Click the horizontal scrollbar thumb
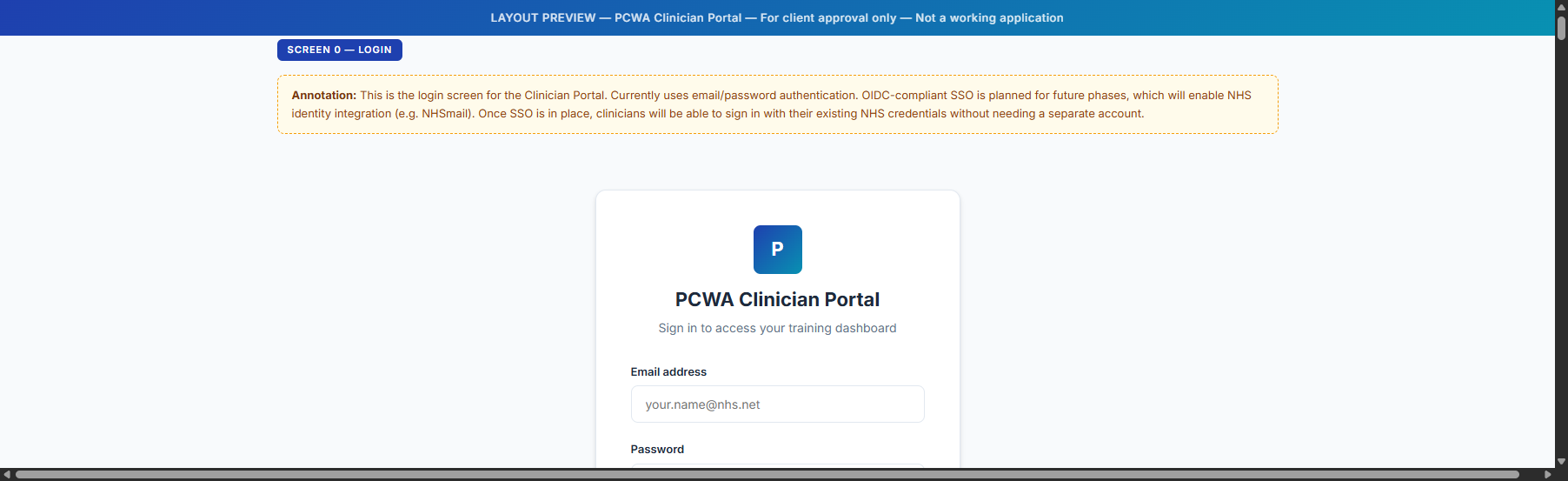This screenshot has width=1568, height=481. (765, 475)
